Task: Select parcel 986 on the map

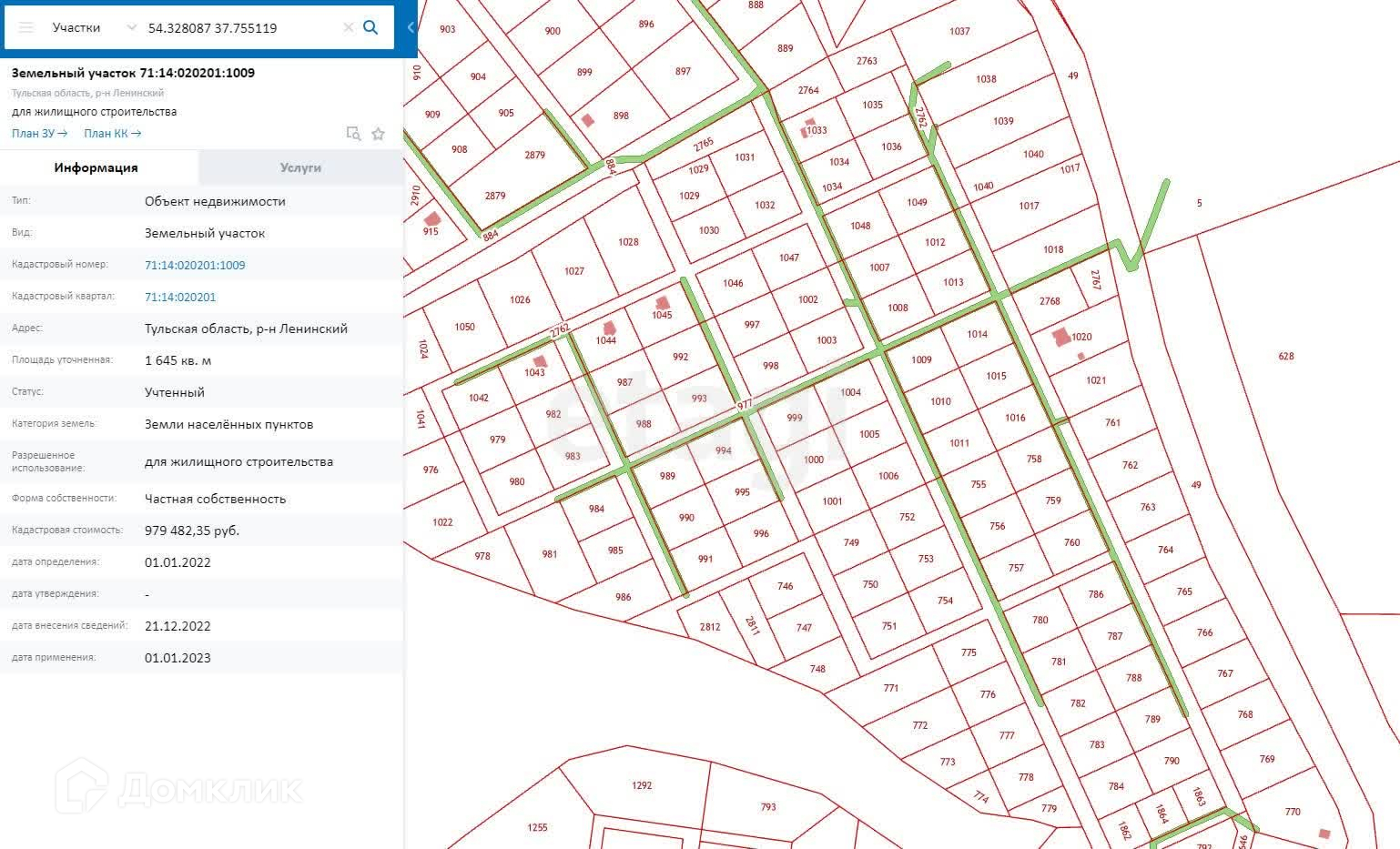Action: (x=623, y=597)
